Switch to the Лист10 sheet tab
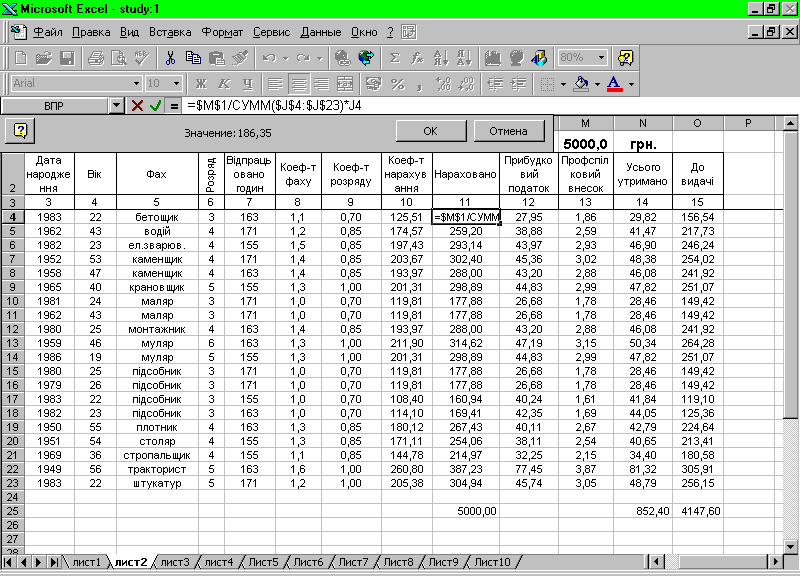This screenshot has width=800, height=576. click(492, 562)
